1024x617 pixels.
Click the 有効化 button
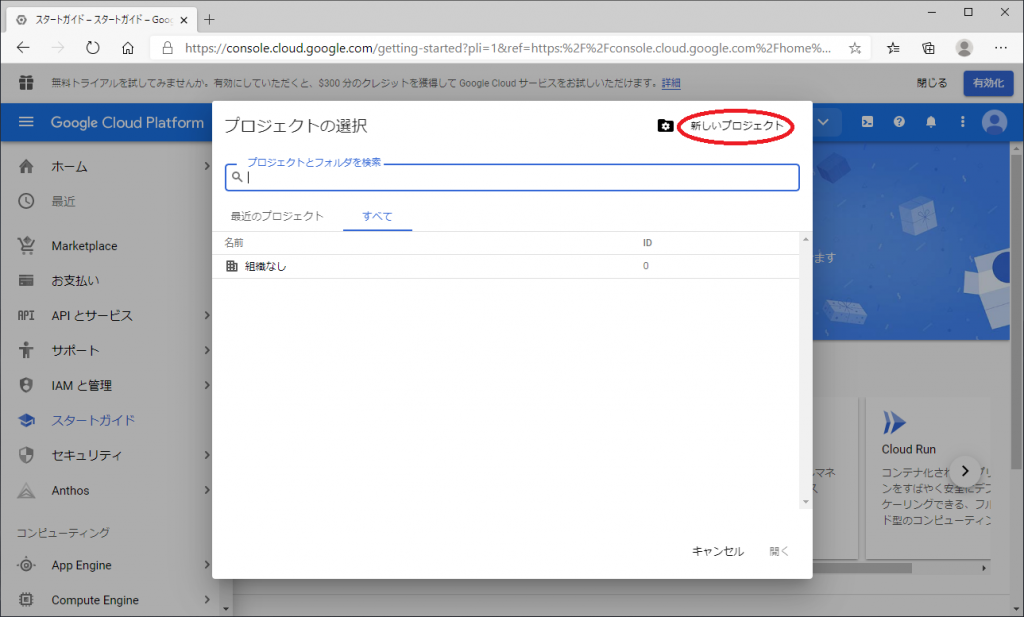pyautogui.click(x=987, y=83)
